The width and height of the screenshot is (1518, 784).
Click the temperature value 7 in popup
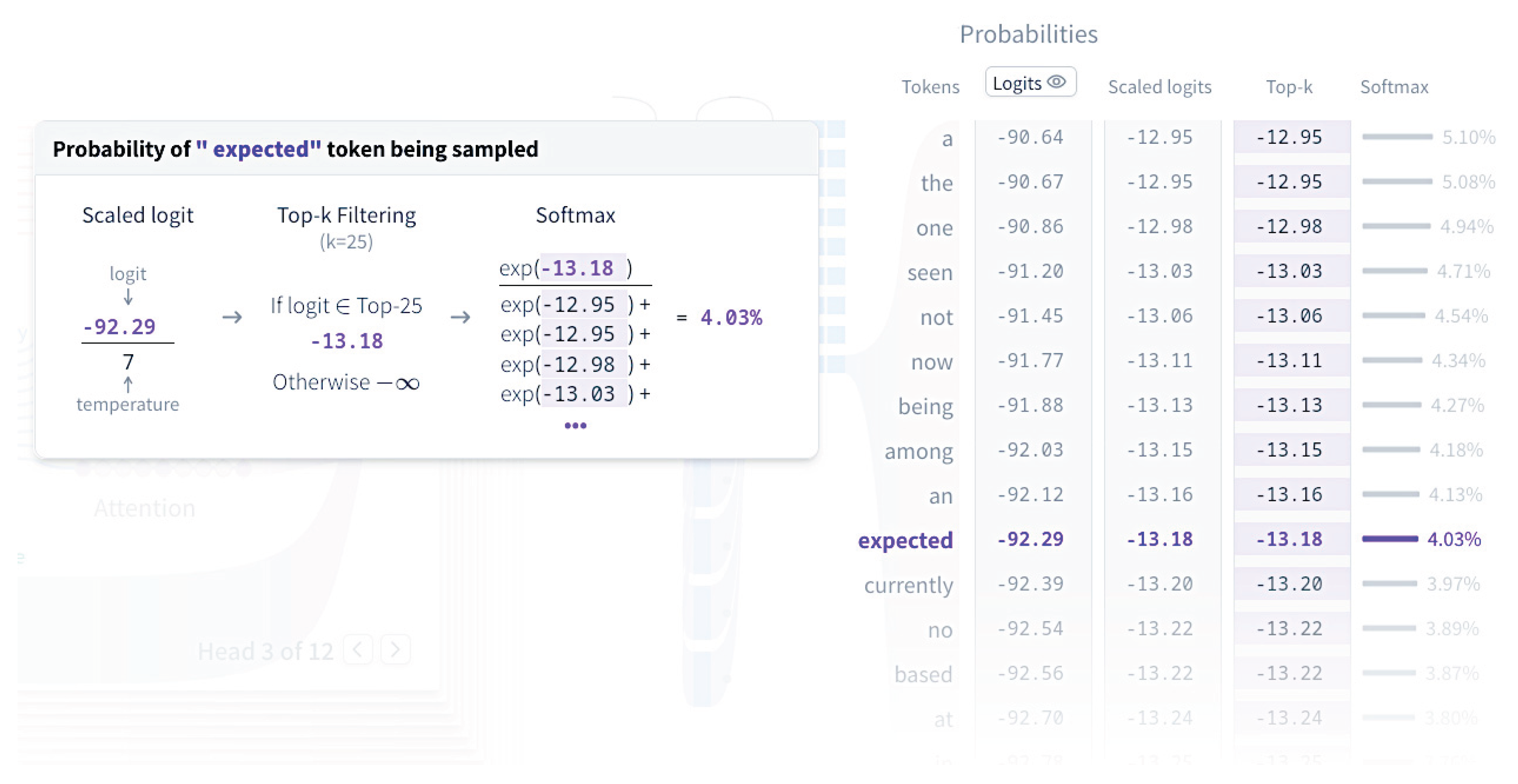click(x=128, y=361)
